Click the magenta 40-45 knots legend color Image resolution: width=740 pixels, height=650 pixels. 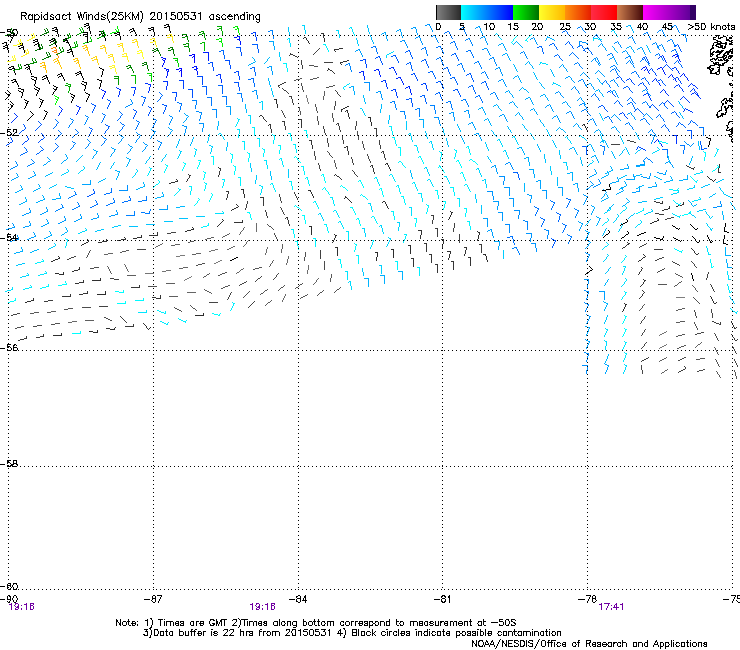point(656,12)
